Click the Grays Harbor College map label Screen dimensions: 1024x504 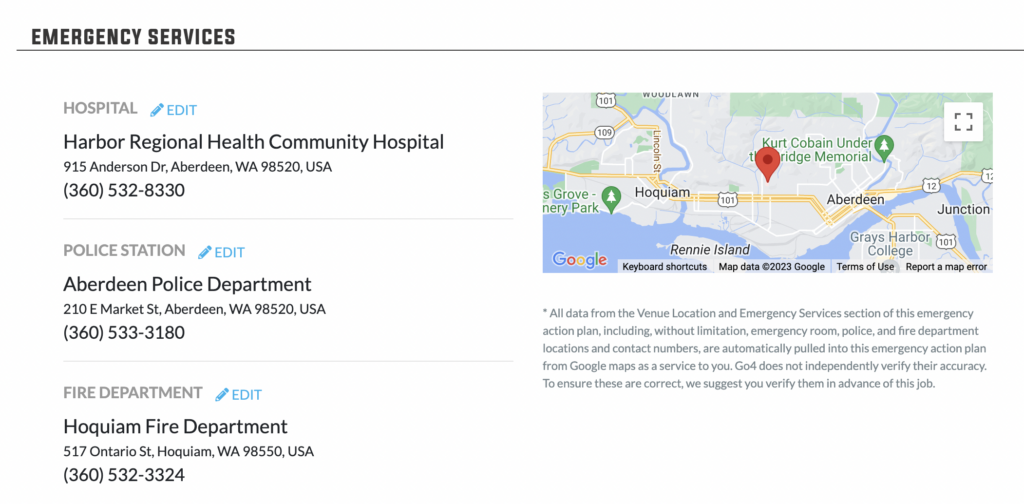pyautogui.click(x=890, y=244)
